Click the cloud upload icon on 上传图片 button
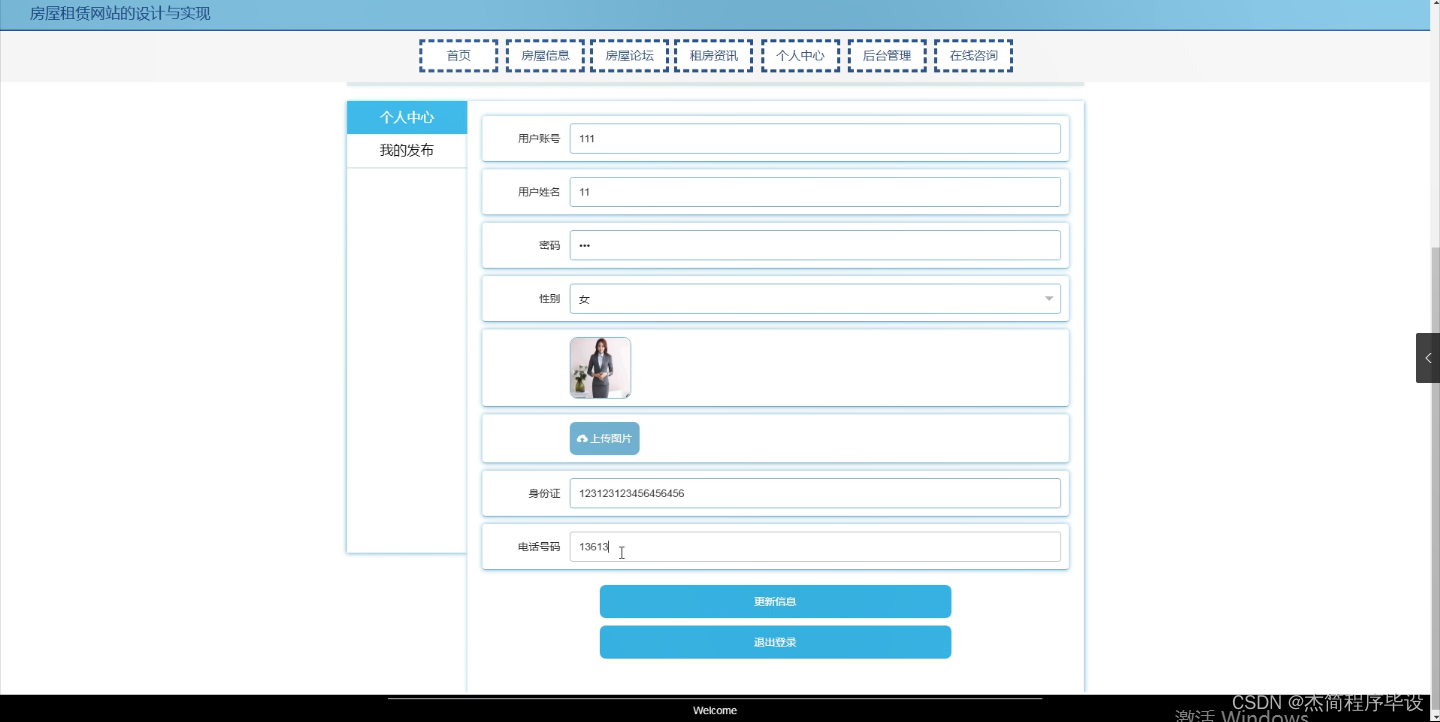The width and height of the screenshot is (1440, 722). click(582, 438)
